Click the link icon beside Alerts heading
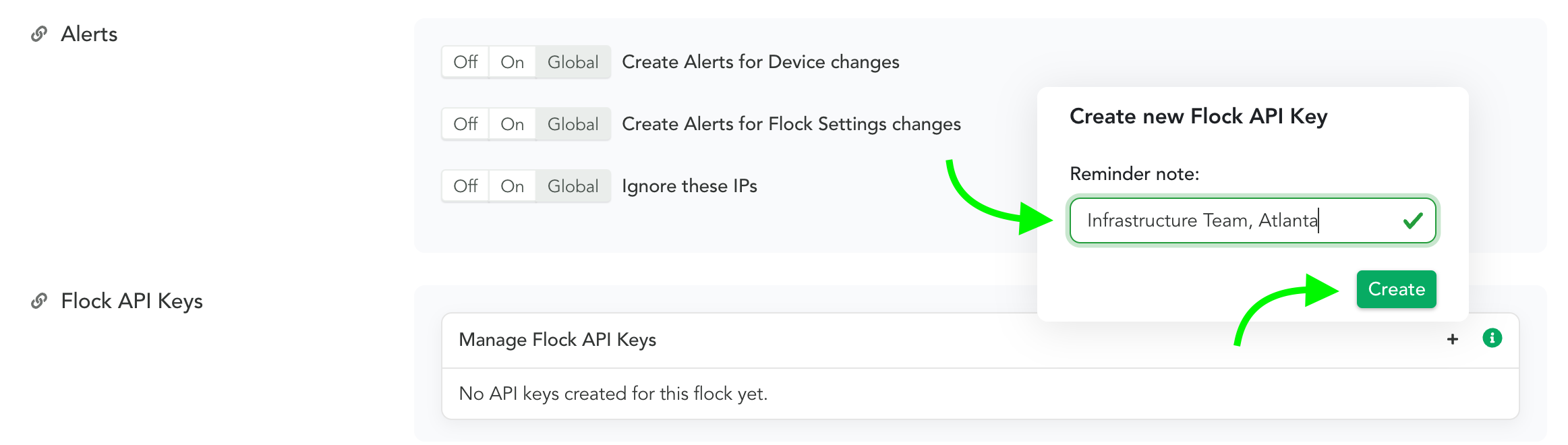 39,34
